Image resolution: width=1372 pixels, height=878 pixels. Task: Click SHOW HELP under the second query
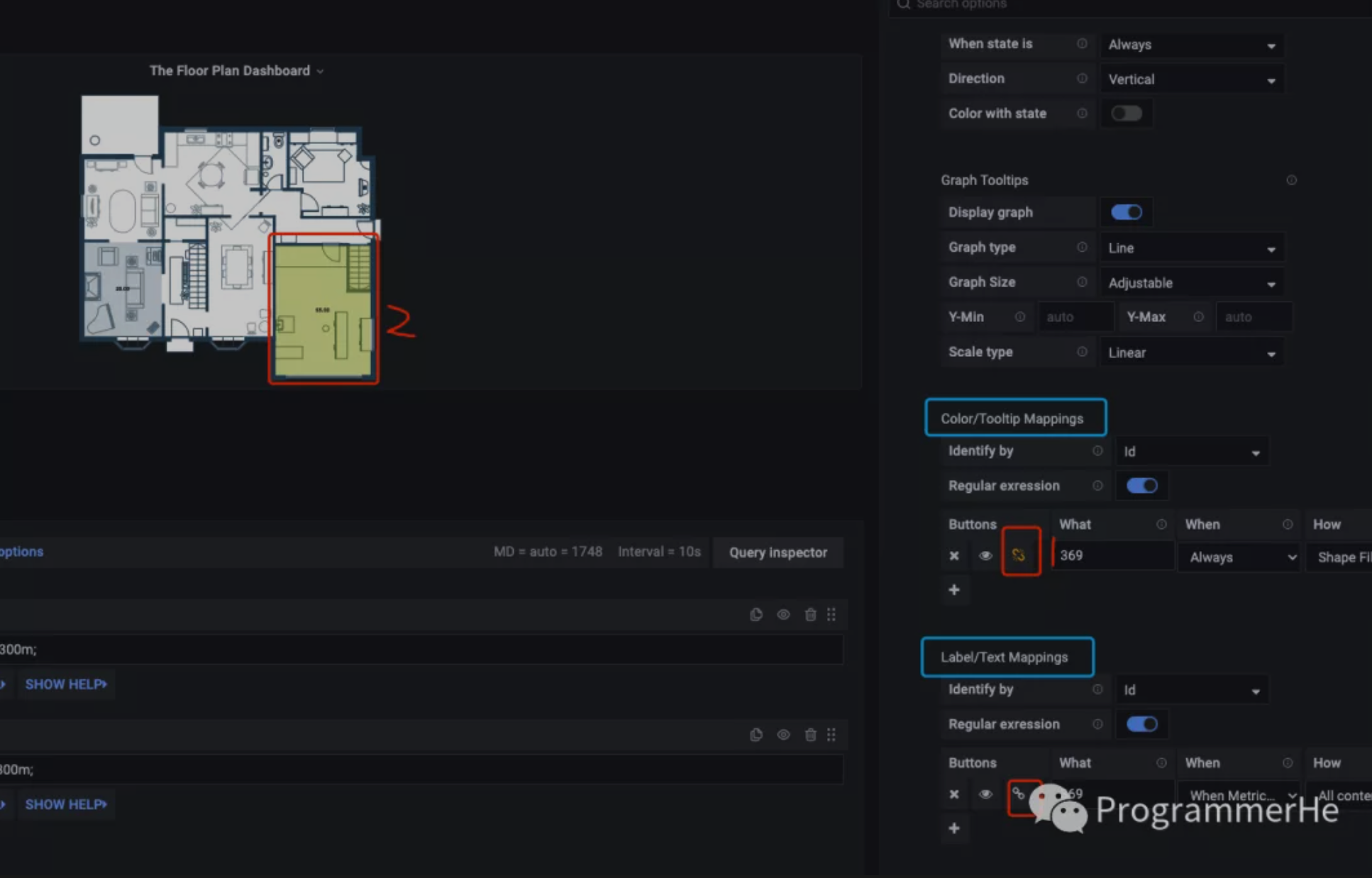point(66,804)
